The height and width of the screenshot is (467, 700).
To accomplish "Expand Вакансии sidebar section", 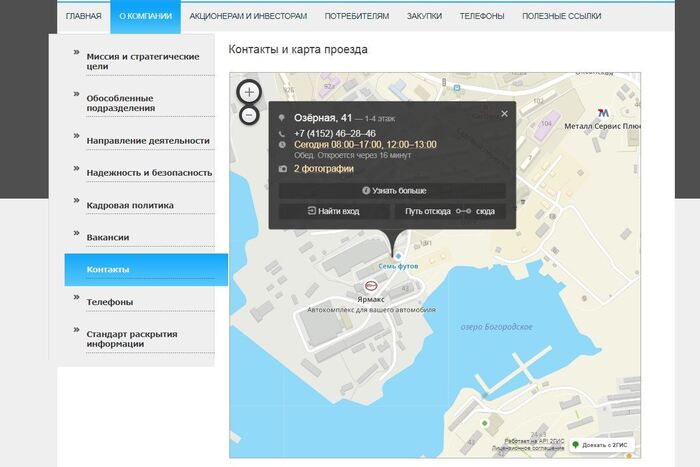I will (108, 237).
